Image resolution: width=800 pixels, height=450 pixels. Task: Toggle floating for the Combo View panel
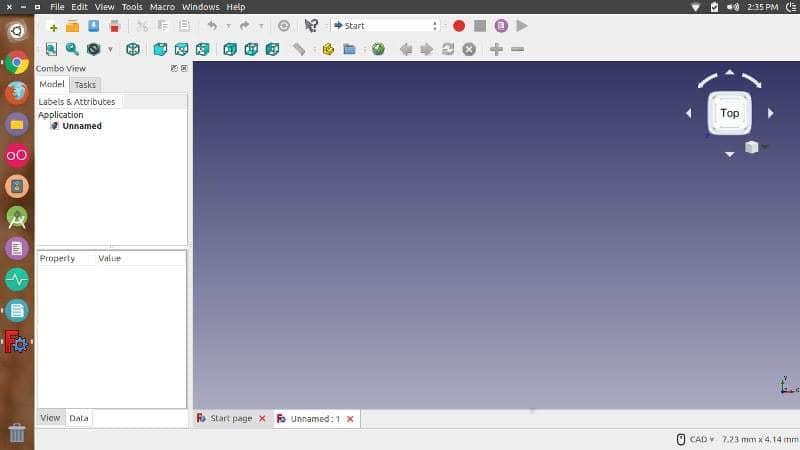click(173, 68)
